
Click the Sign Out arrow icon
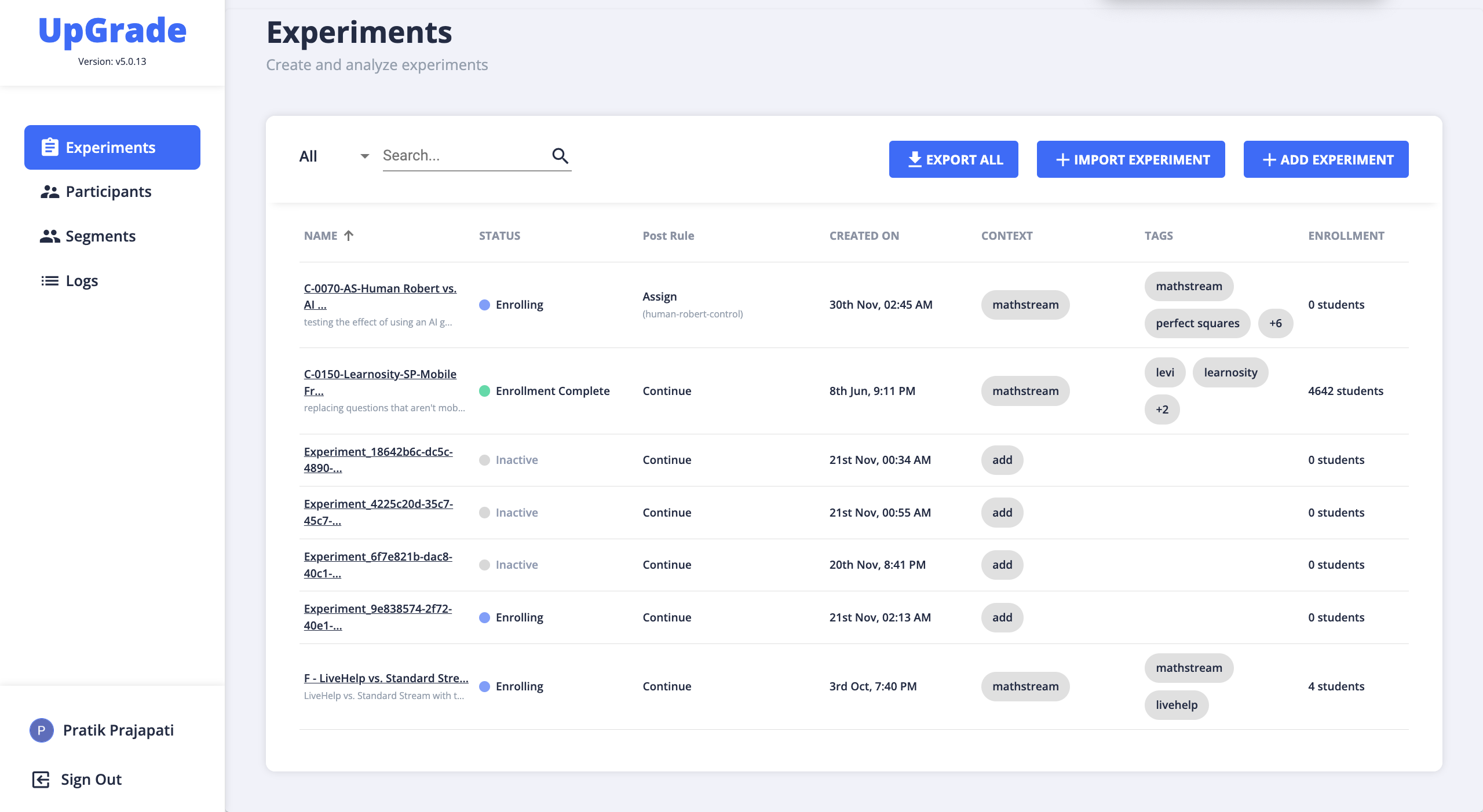click(x=41, y=780)
